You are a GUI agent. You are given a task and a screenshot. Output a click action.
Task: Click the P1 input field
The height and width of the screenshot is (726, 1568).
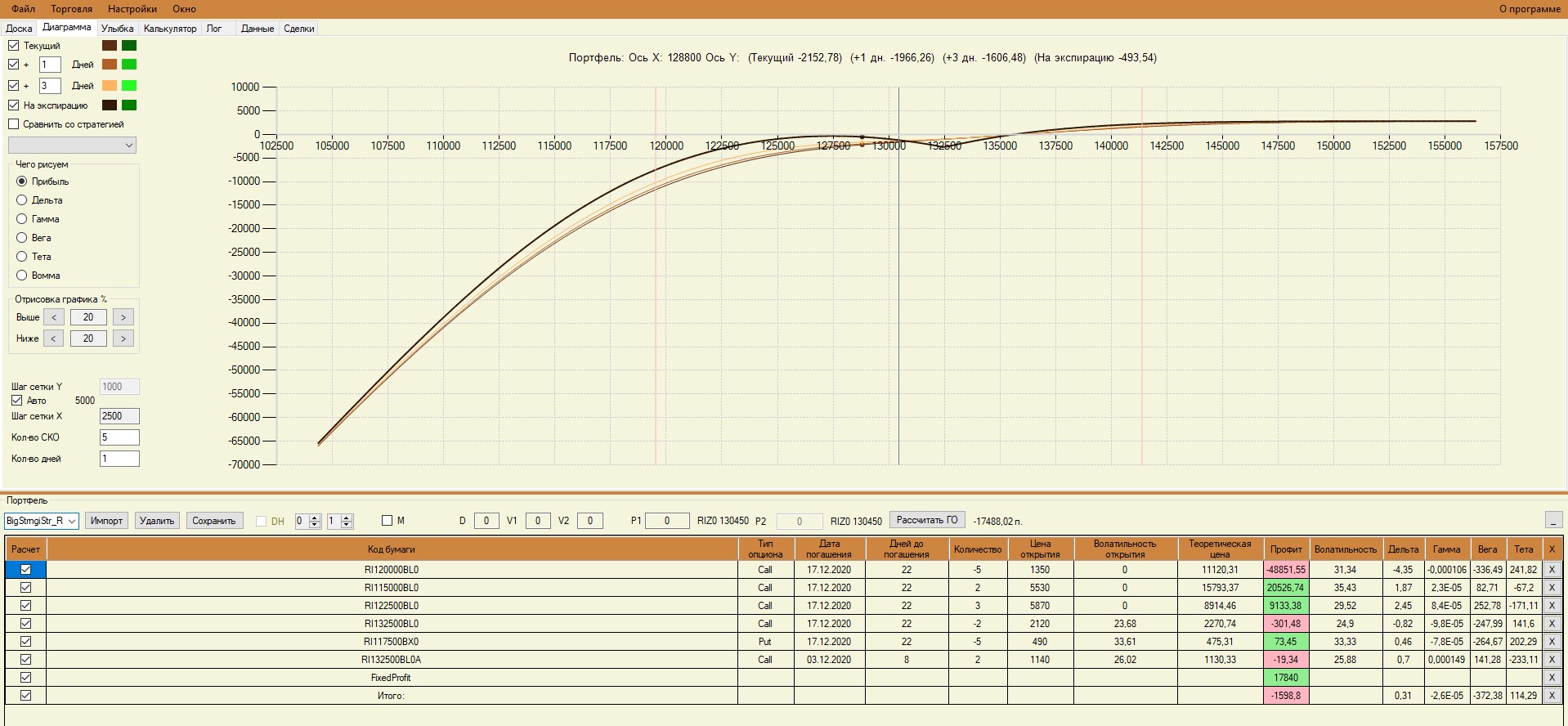pos(667,521)
